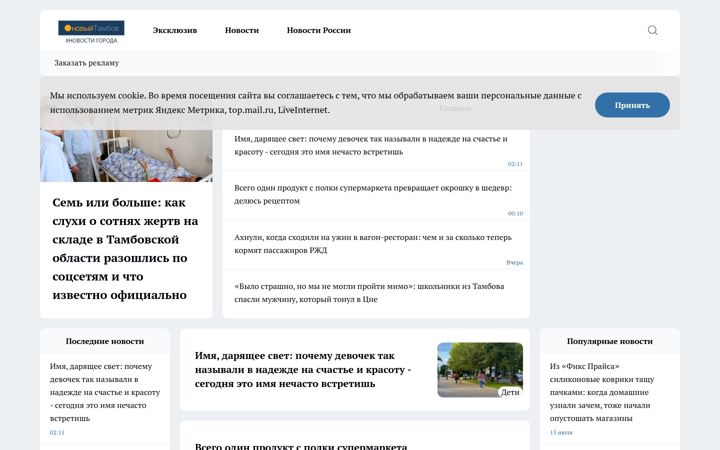720x450 pixels.
Task: Open the Фикс Прайс силиконовые коврики article
Action: (602, 392)
